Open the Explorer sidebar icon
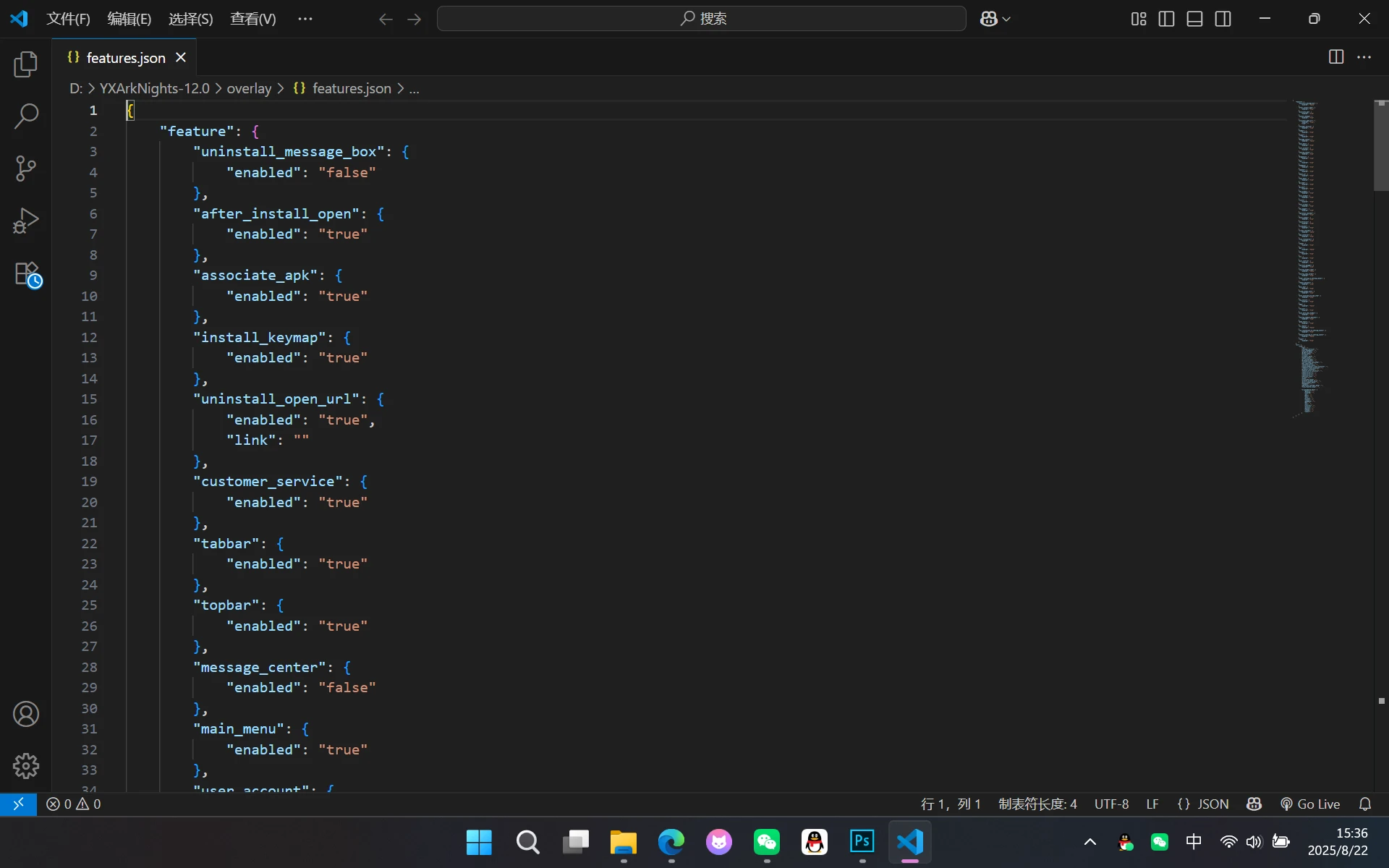The width and height of the screenshot is (1389, 868). pos(26,64)
